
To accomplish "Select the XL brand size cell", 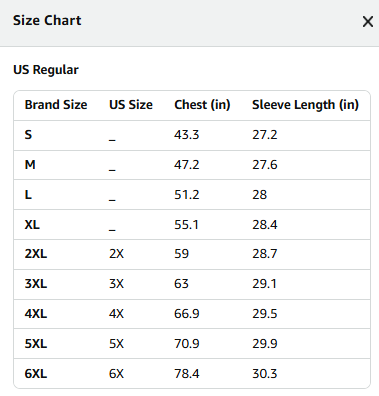I will (32, 225).
